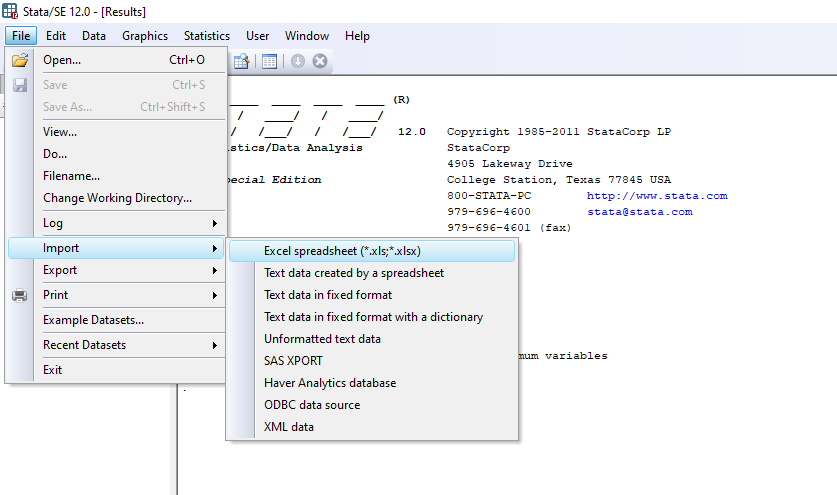Image resolution: width=837 pixels, height=495 pixels.
Task: Click the stata@stata.com email link
Action: click(640, 212)
